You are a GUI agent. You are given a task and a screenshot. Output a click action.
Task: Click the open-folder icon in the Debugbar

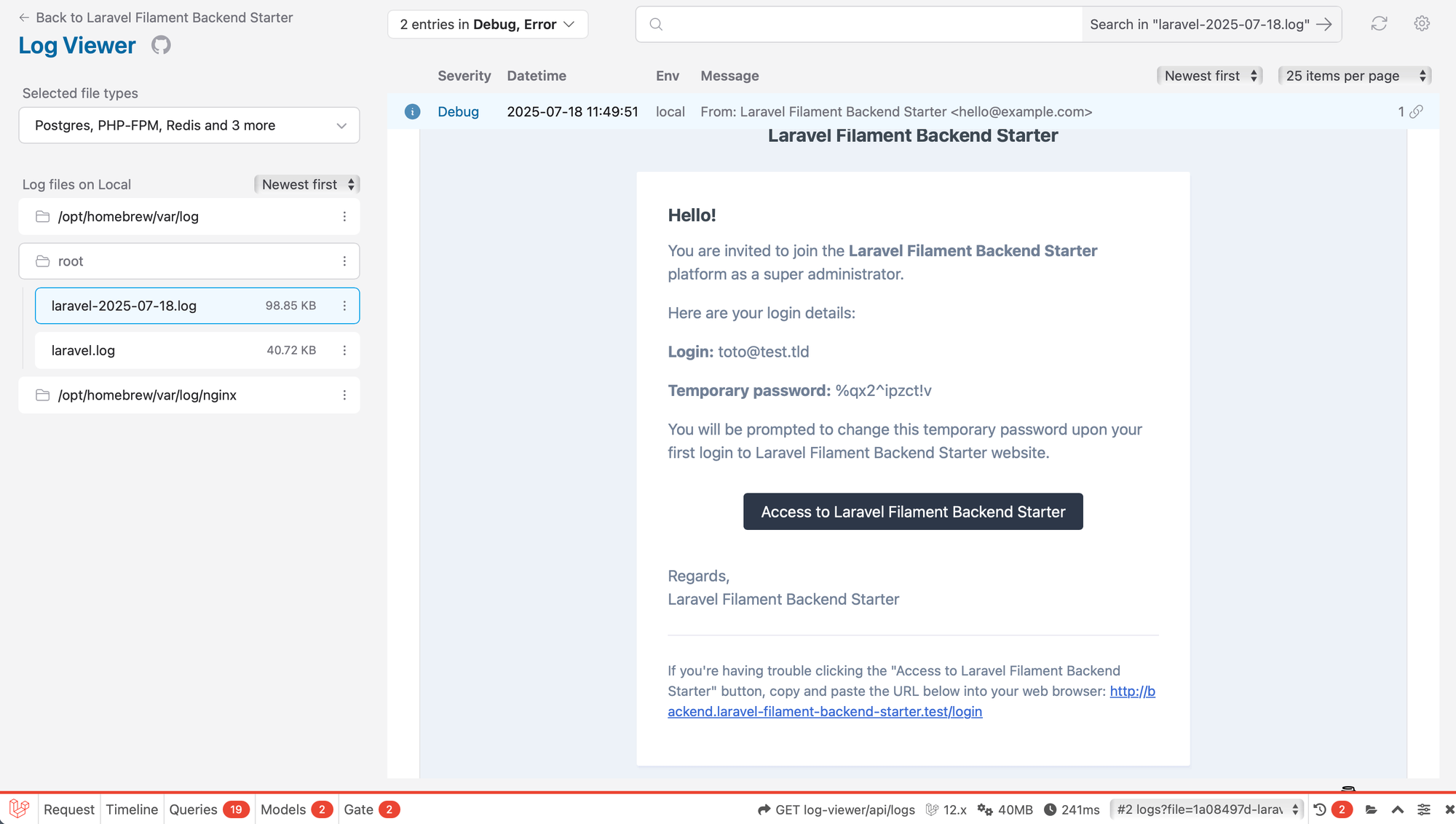click(1371, 809)
